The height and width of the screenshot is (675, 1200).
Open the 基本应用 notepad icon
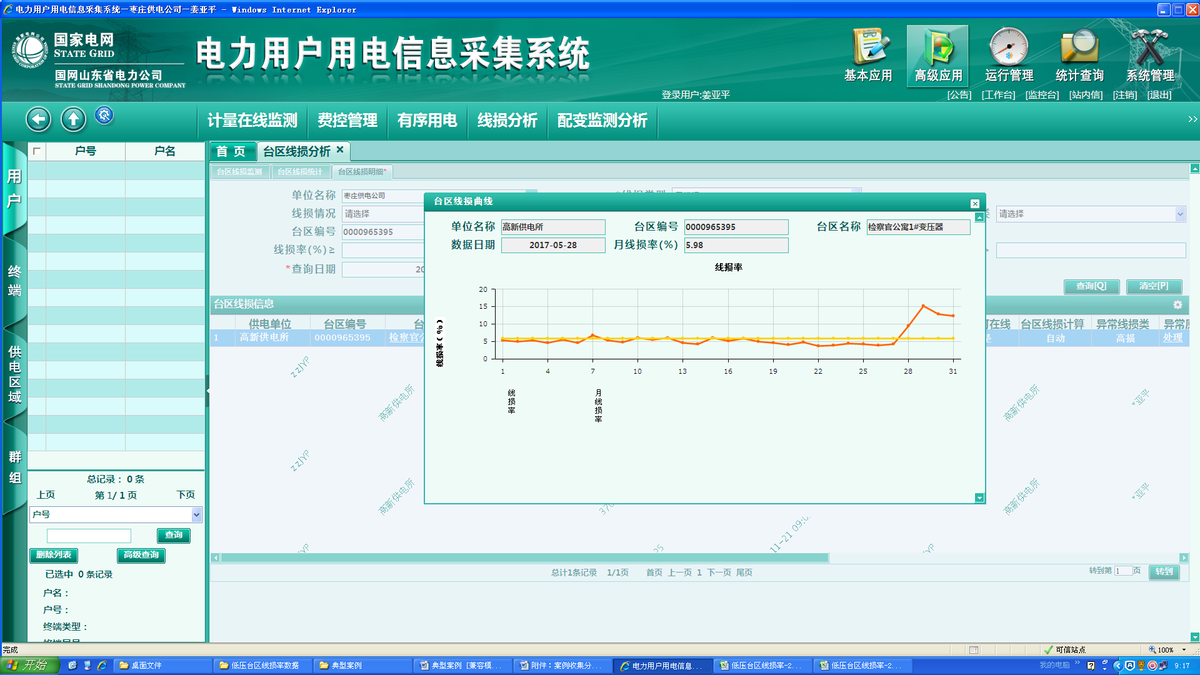coord(868,48)
